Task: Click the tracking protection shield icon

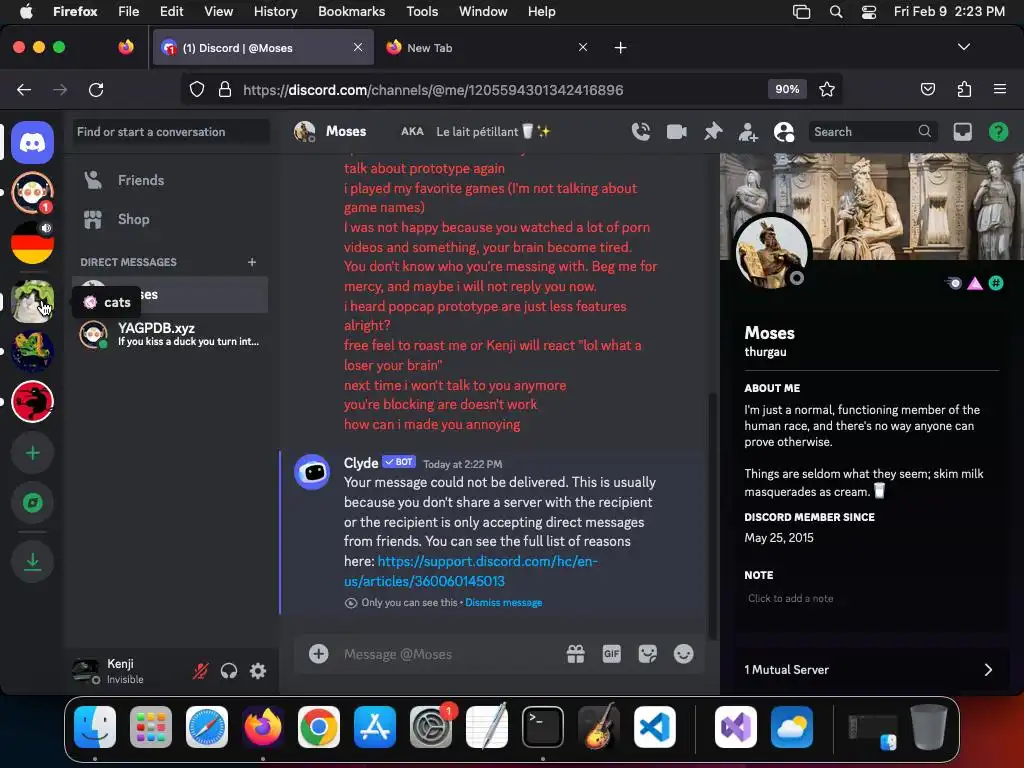Action: [x=197, y=89]
